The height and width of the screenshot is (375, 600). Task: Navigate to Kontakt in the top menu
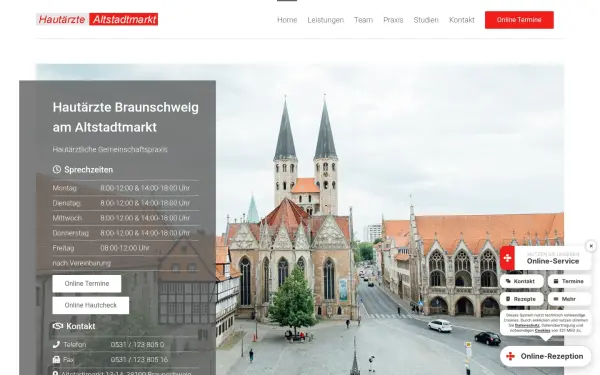point(461,20)
